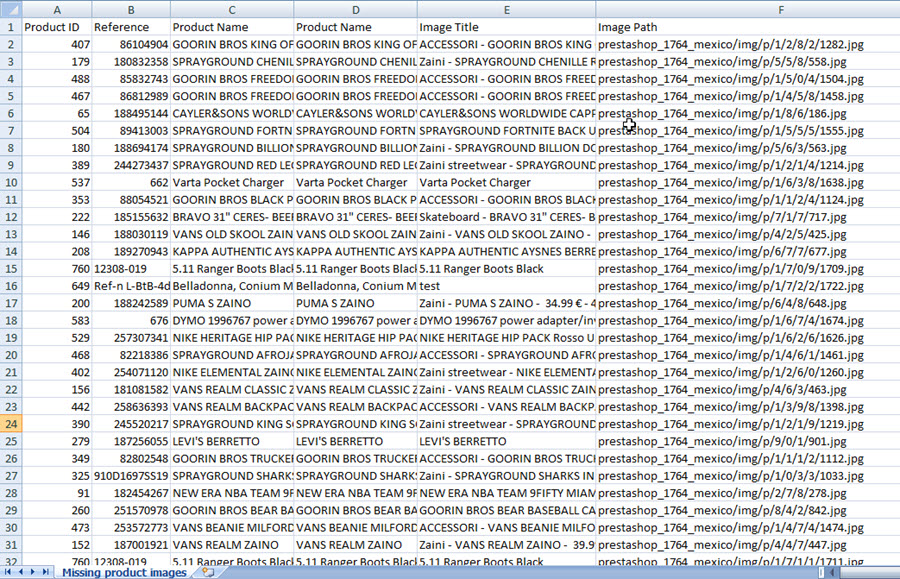Click the 'test' image title cell
This screenshot has width=900, height=579.
(507, 286)
